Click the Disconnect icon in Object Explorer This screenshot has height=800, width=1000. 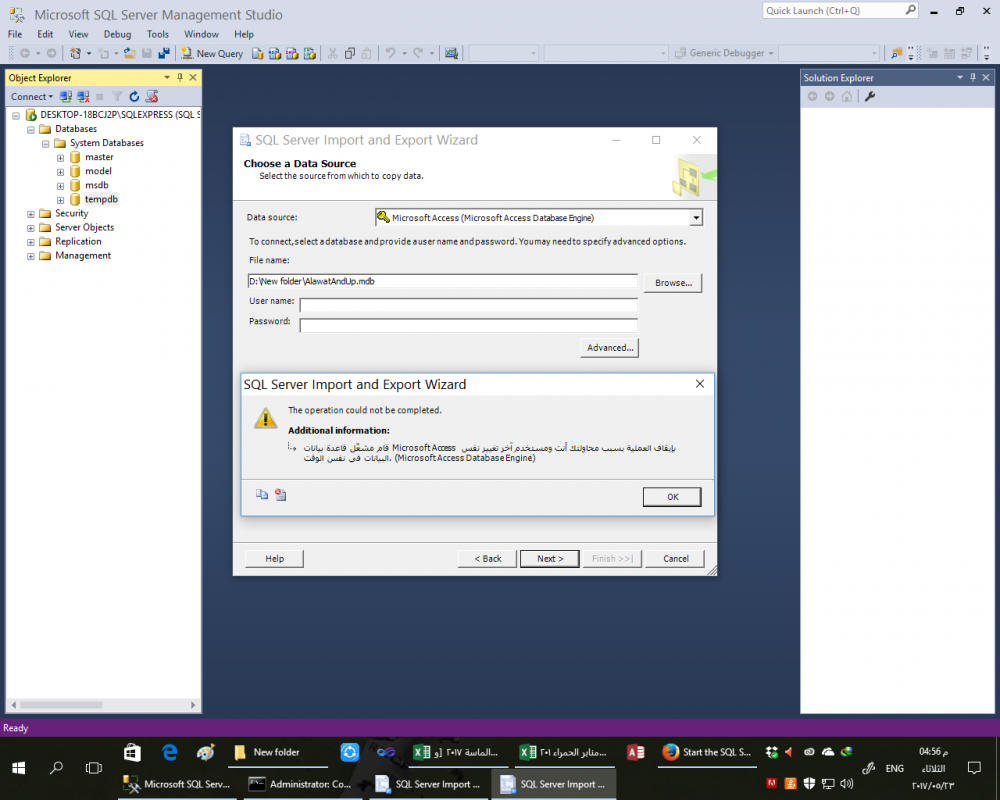pos(83,96)
